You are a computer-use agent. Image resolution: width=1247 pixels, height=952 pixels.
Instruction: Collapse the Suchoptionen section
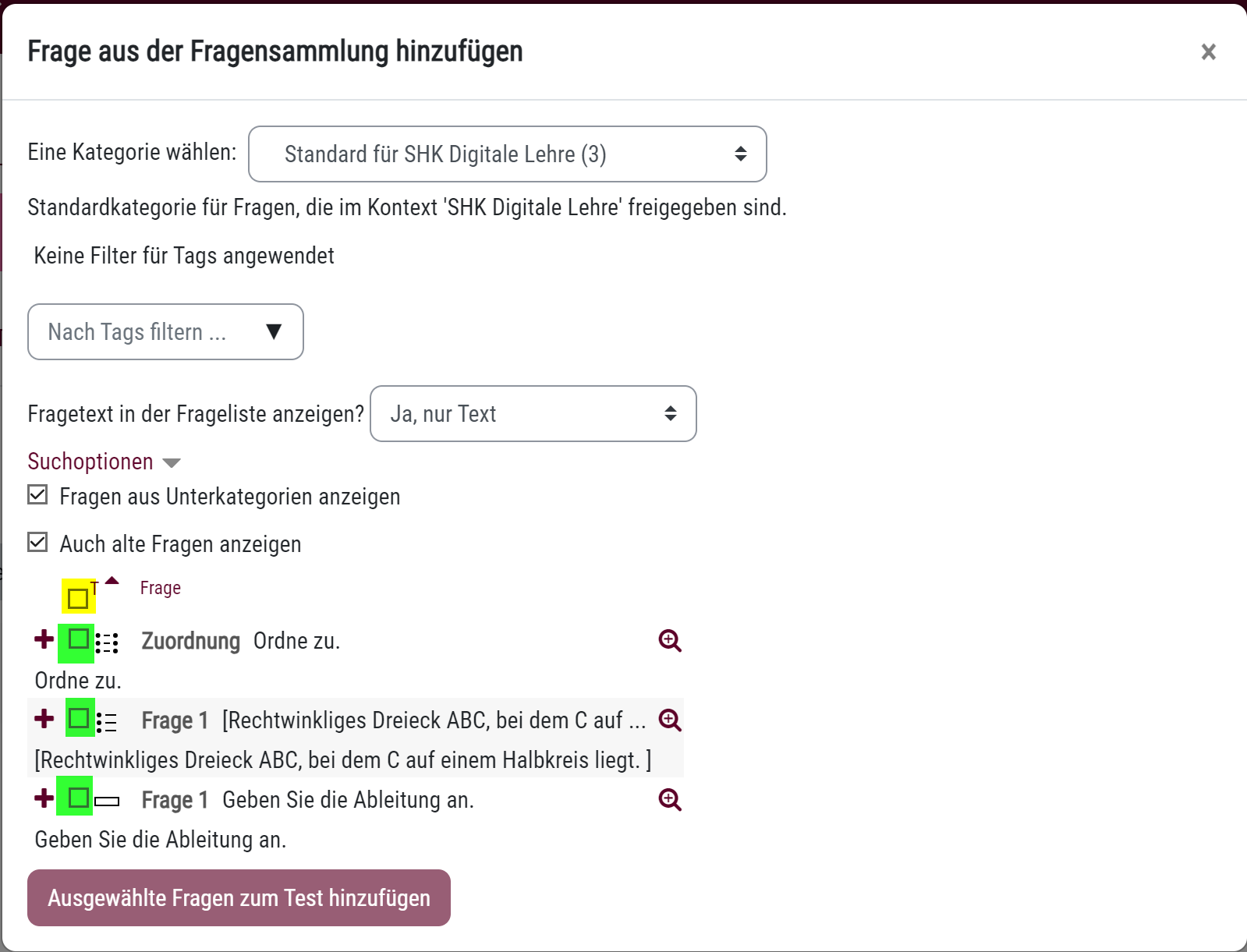(x=104, y=462)
